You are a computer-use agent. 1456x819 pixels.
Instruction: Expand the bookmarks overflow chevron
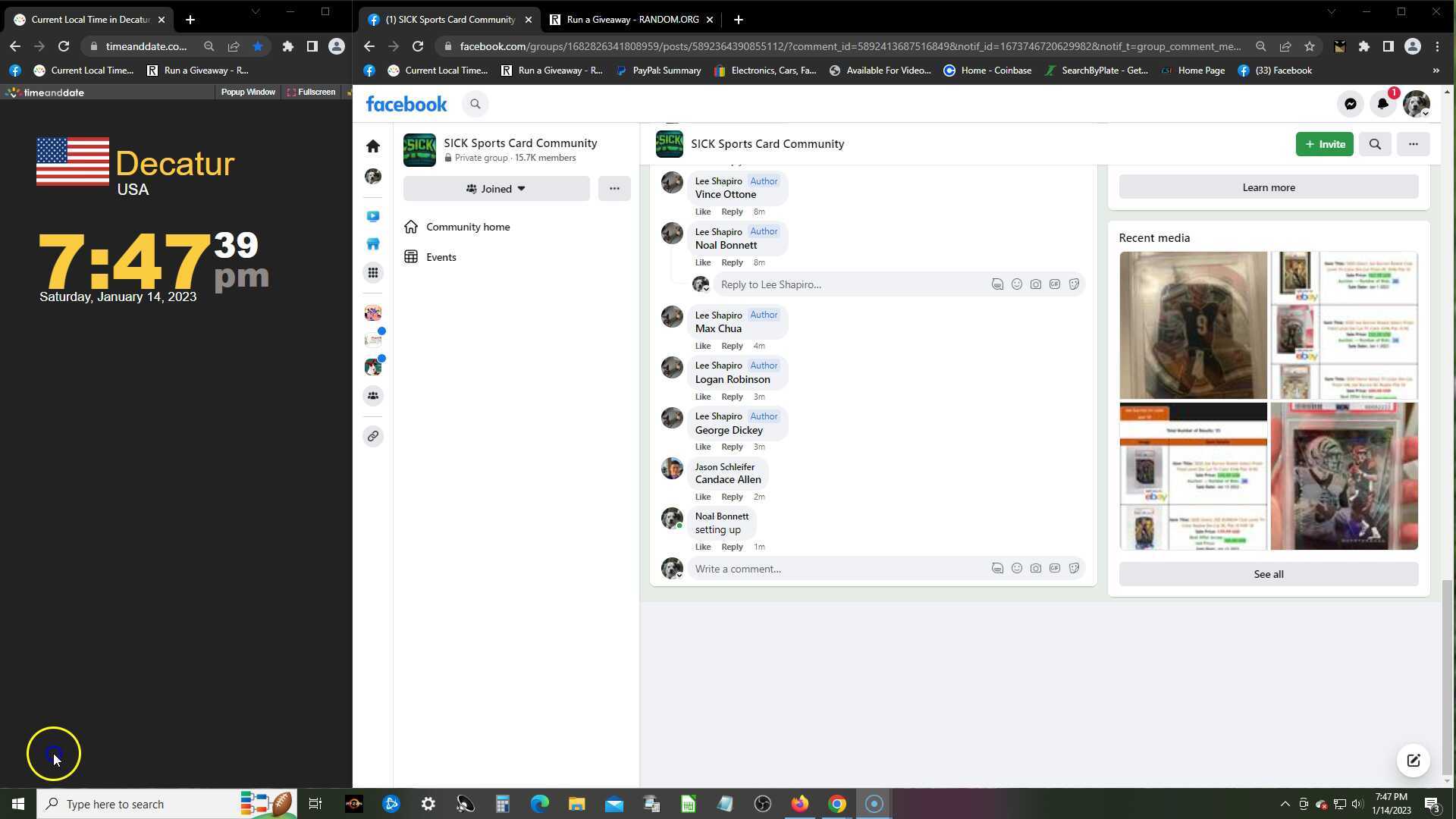(x=1436, y=71)
